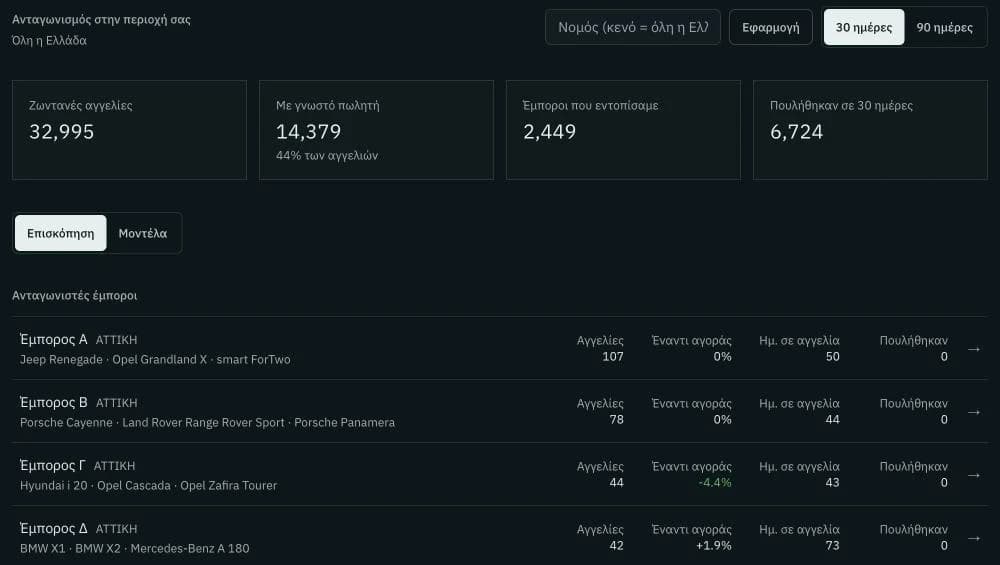Select the 30 ημέρες period toggle
The width and height of the screenshot is (1000, 565).
pos(864,27)
